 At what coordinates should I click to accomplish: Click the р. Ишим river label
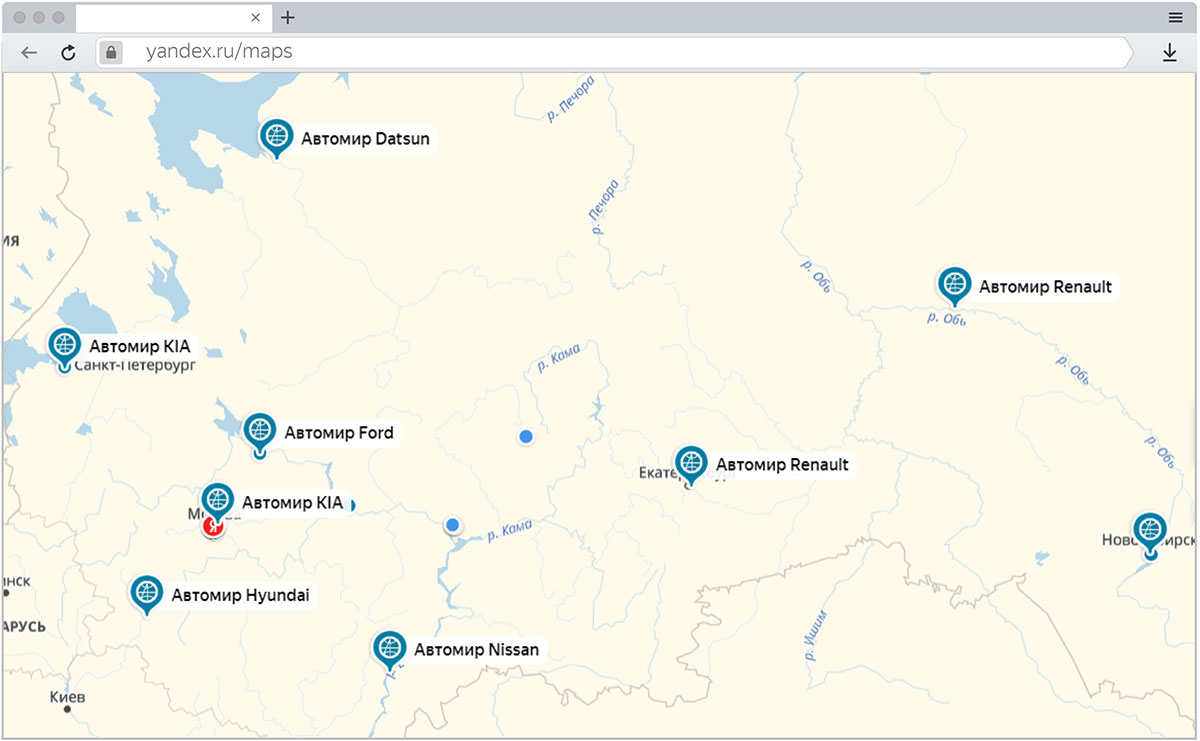click(x=815, y=635)
